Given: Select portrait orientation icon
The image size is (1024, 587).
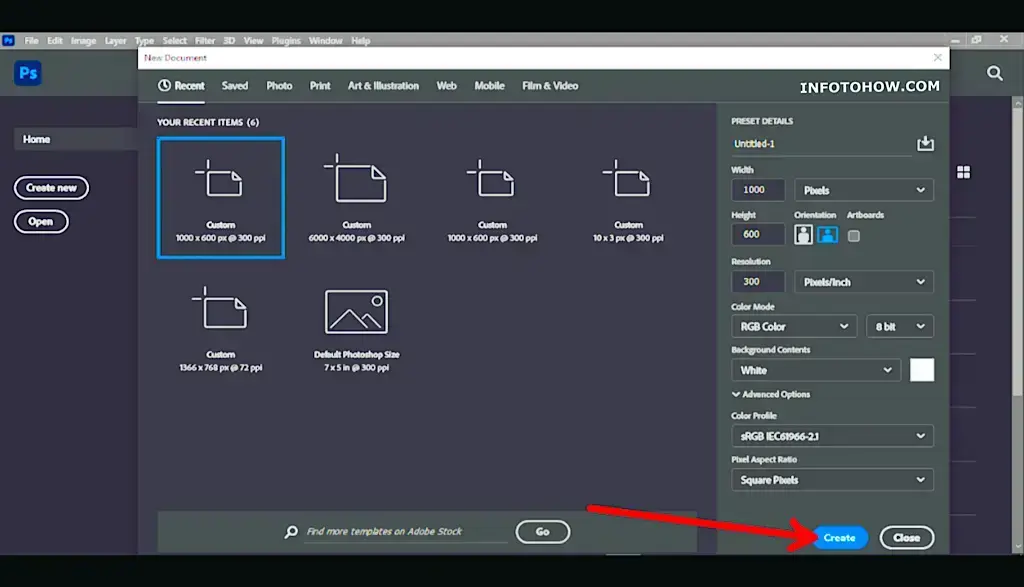Looking at the screenshot, I should click(803, 234).
